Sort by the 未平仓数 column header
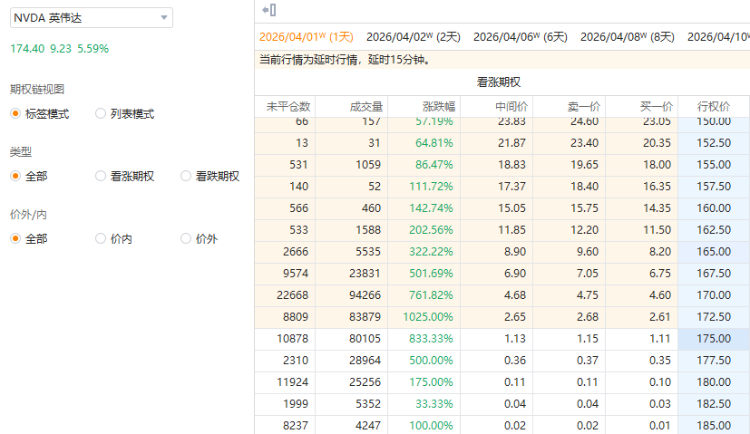This screenshot has width=750, height=434. pyautogui.click(x=288, y=106)
